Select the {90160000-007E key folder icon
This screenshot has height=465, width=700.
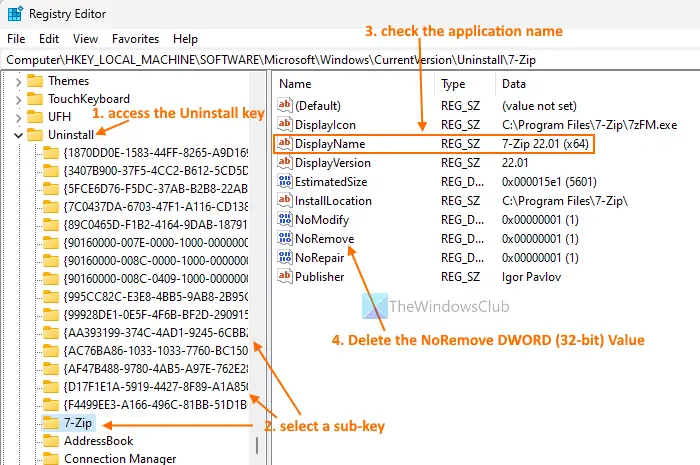(51, 242)
